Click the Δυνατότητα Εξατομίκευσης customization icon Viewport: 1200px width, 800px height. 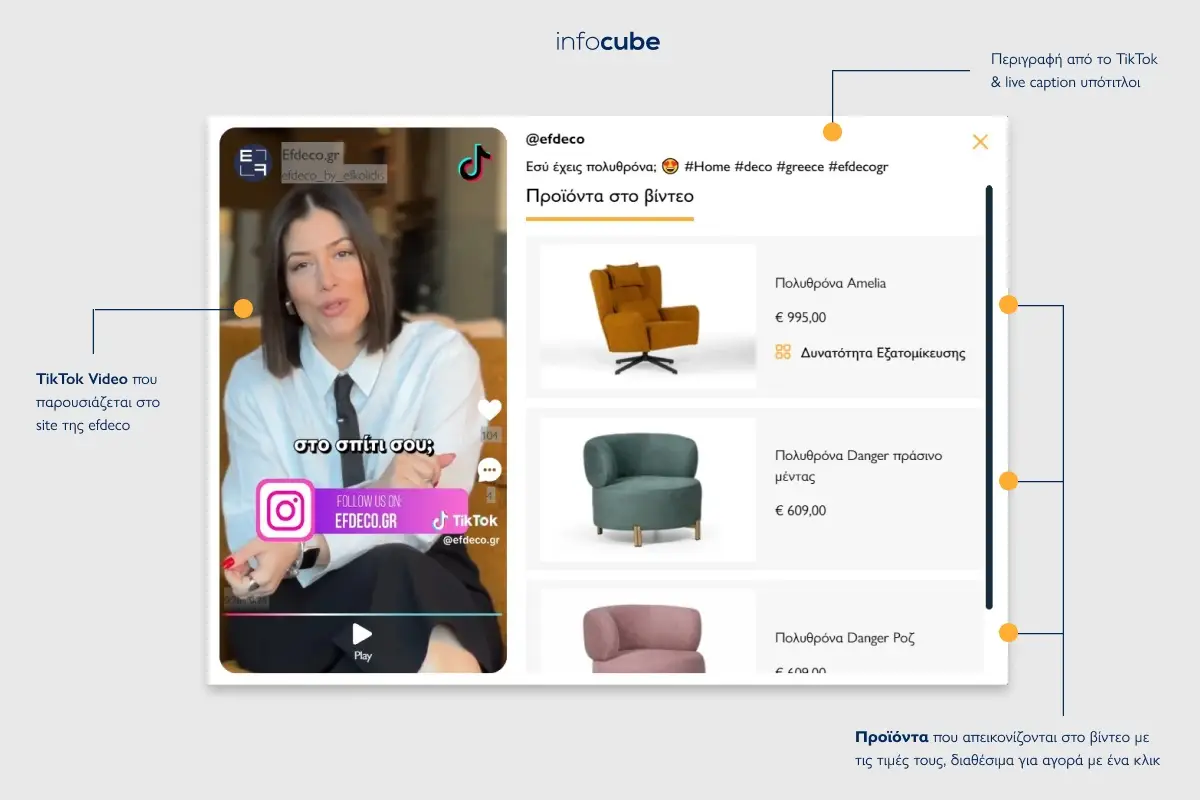pyautogui.click(x=782, y=352)
